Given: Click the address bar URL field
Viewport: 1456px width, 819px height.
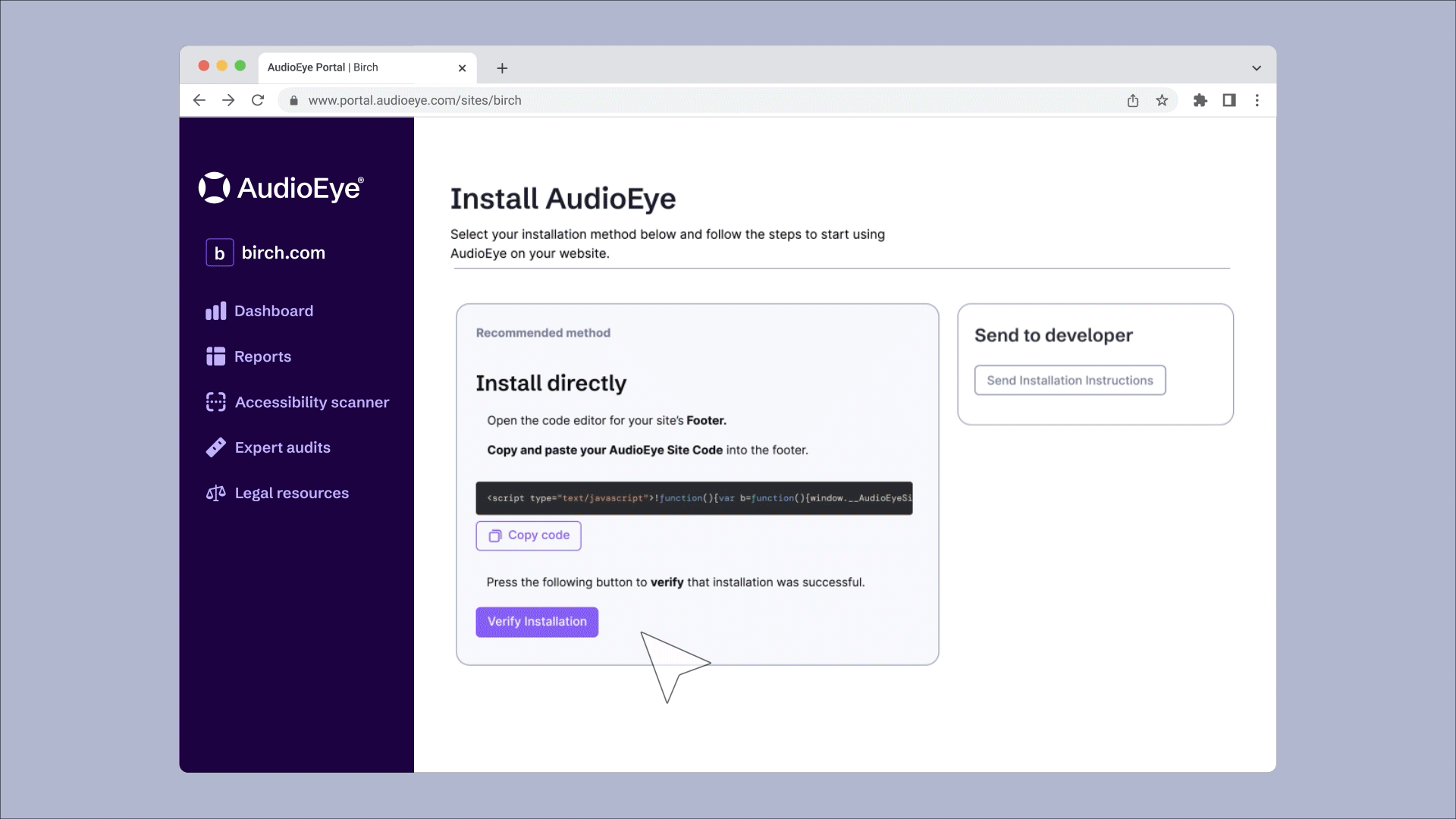Looking at the screenshot, I should tap(682, 100).
